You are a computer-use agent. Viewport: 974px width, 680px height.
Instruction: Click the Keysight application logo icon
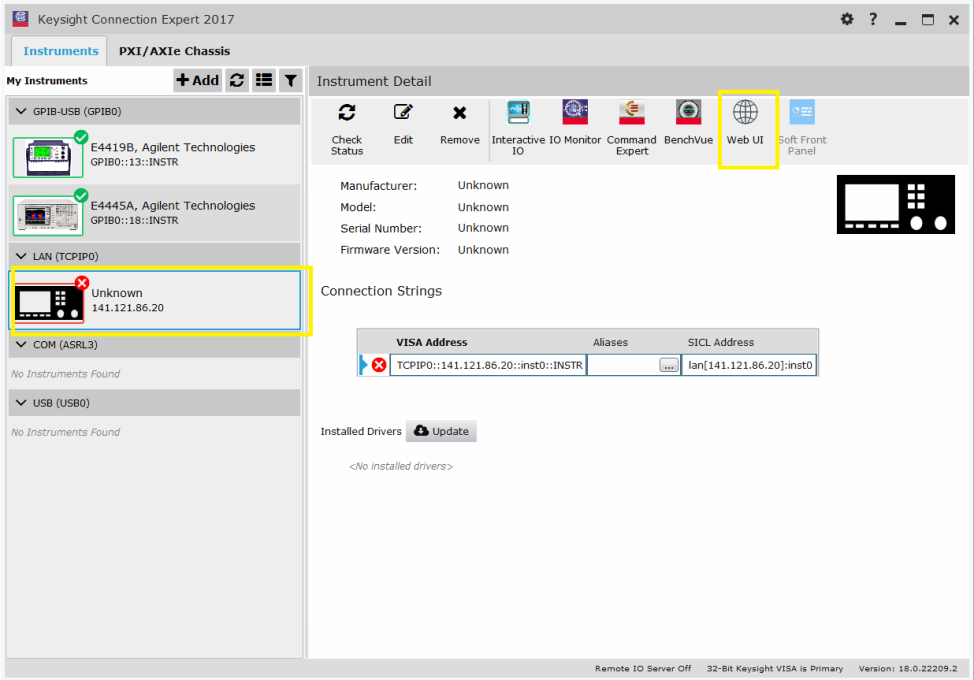pos(20,19)
